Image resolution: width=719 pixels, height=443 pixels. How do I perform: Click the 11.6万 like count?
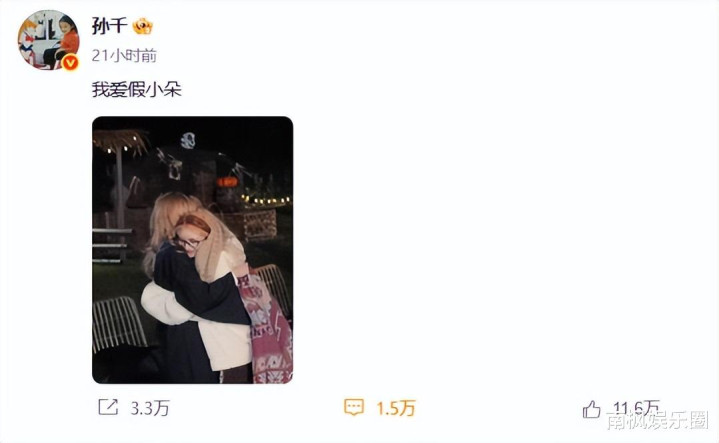coord(636,408)
